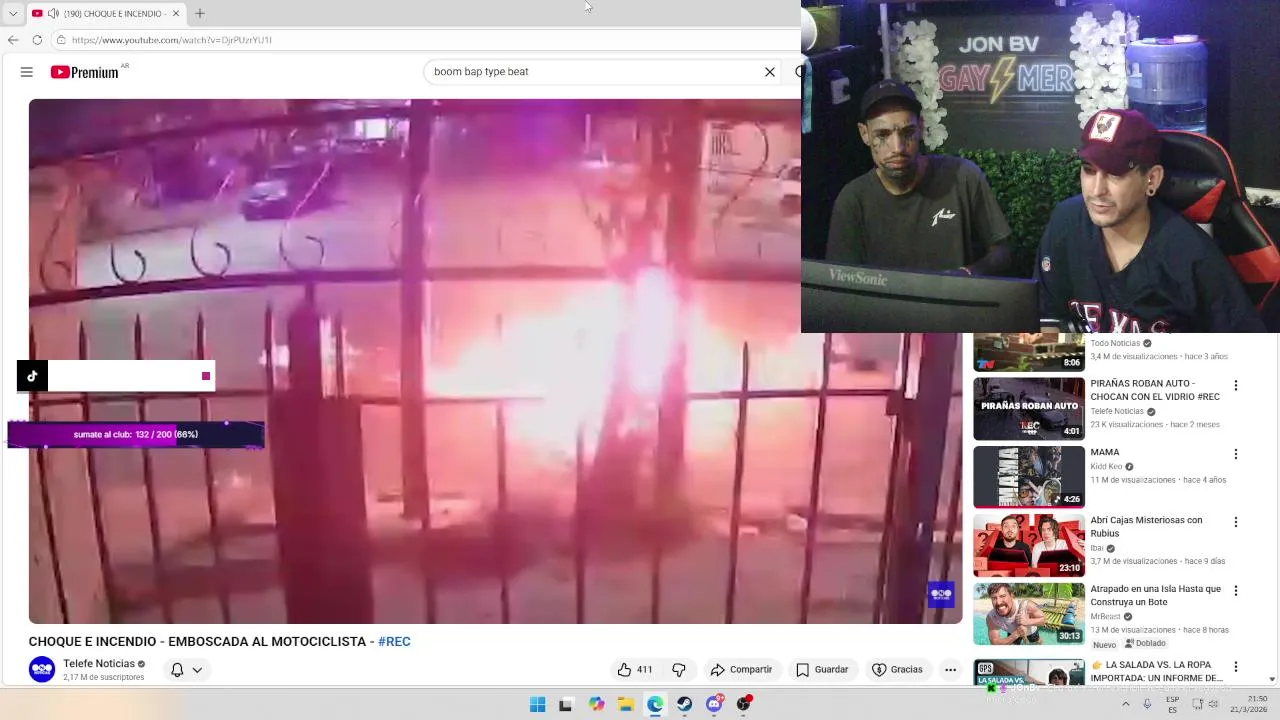Mute tab via the speaker icon on tab

[x=53, y=14]
